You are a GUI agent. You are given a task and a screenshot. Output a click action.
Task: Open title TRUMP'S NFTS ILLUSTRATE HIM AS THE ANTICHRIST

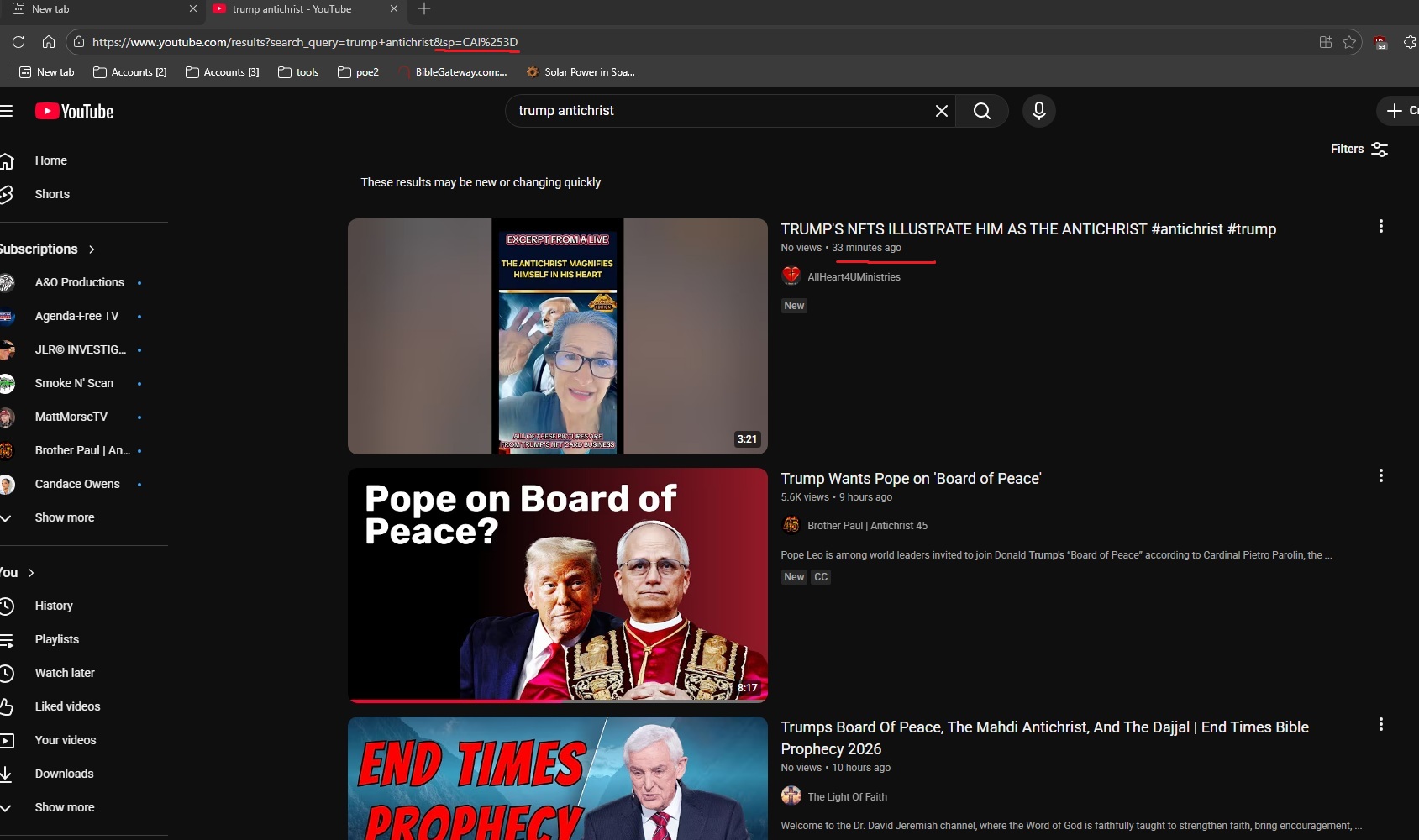tap(1028, 229)
